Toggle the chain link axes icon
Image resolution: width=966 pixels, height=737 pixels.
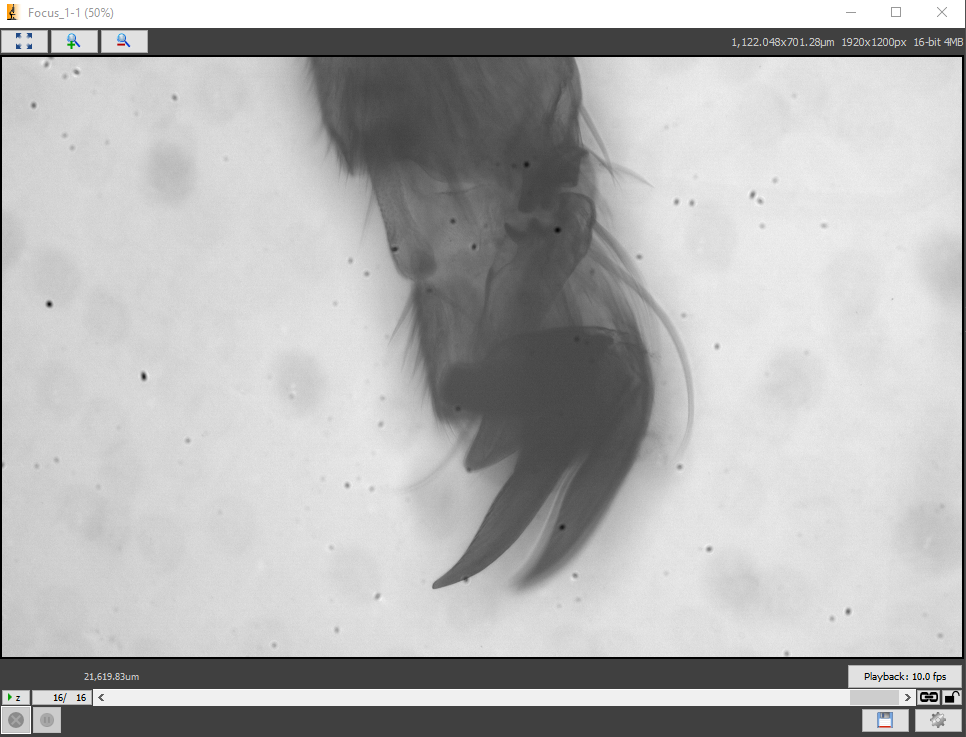(x=928, y=697)
